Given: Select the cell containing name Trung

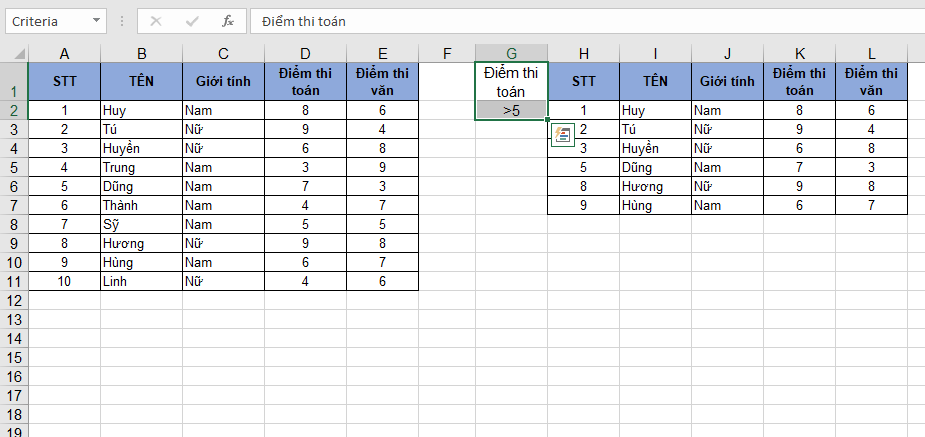Looking at the screenshot, I should click(x=141, y=167).
